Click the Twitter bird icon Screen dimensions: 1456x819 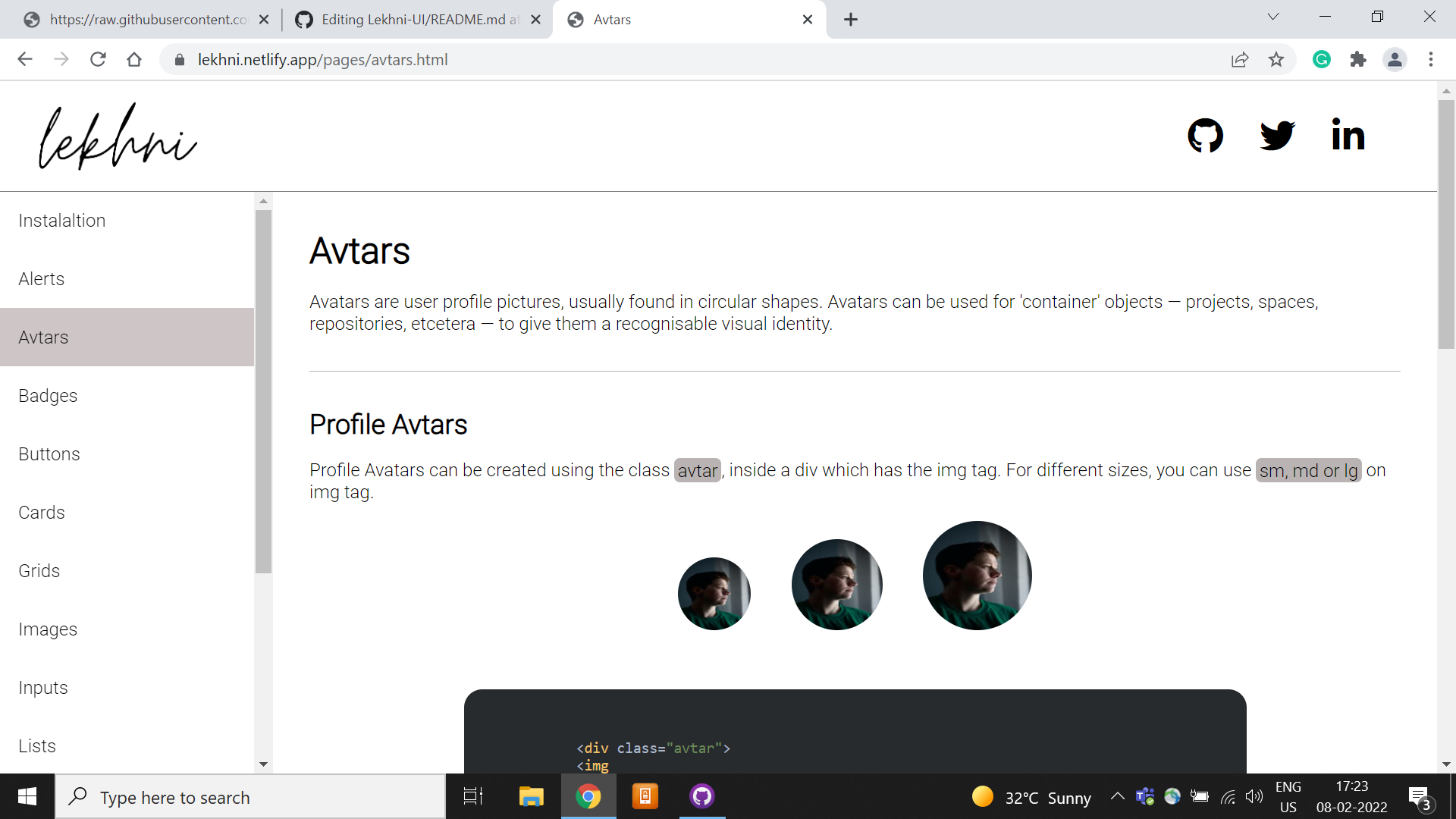[x=1277, y=136]
